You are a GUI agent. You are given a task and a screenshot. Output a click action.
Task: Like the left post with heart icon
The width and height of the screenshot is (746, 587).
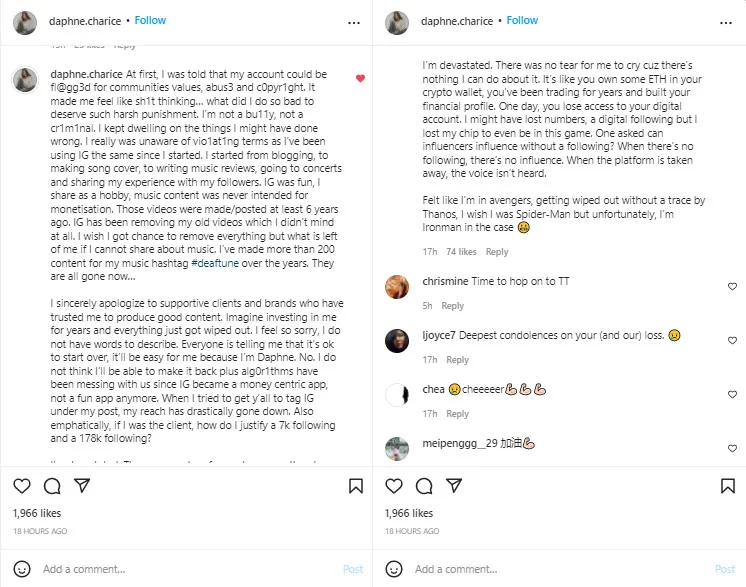[x=22, y=486]
